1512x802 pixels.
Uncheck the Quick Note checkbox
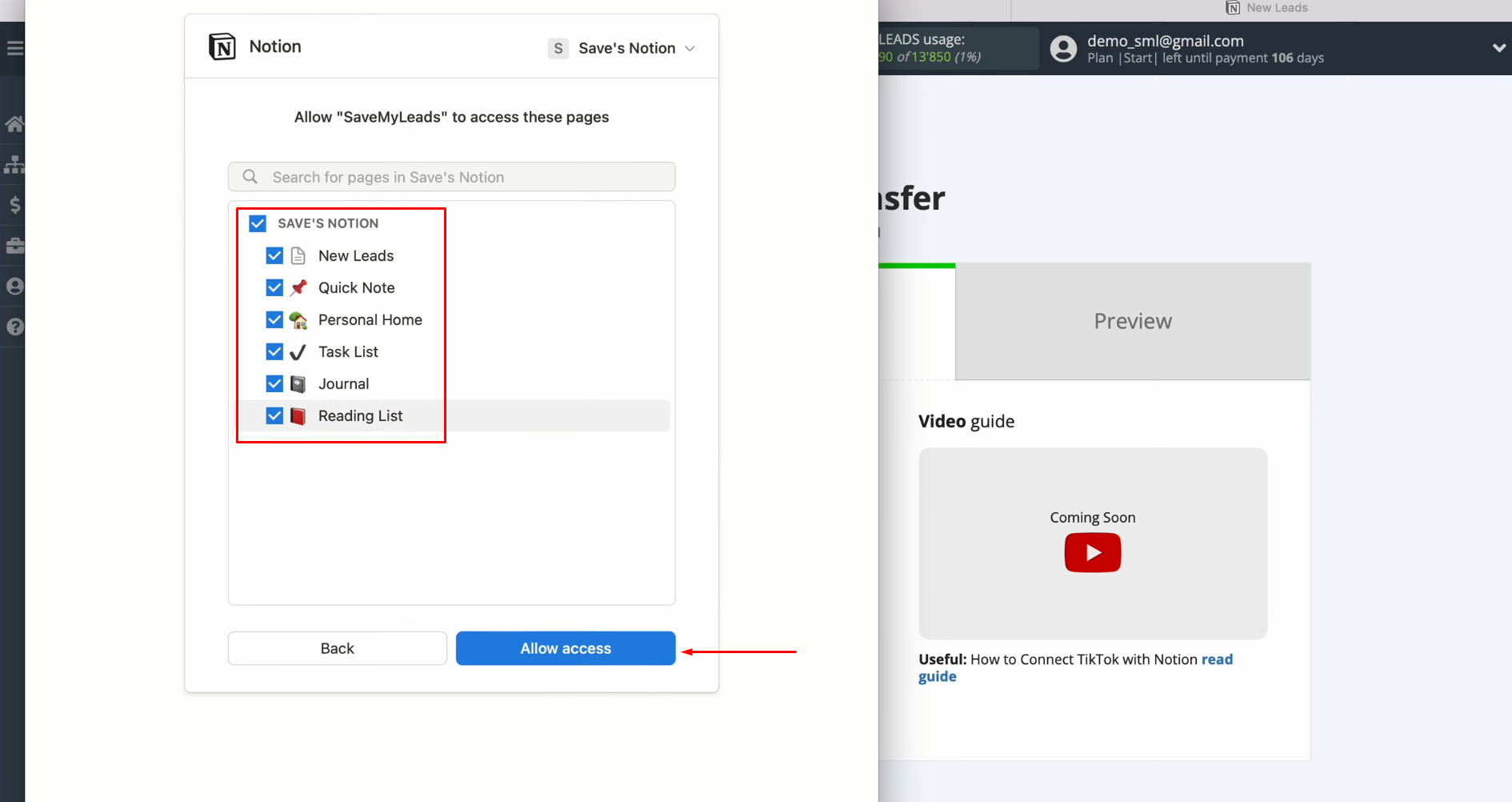pyautogui.click(x=274, y=287)
